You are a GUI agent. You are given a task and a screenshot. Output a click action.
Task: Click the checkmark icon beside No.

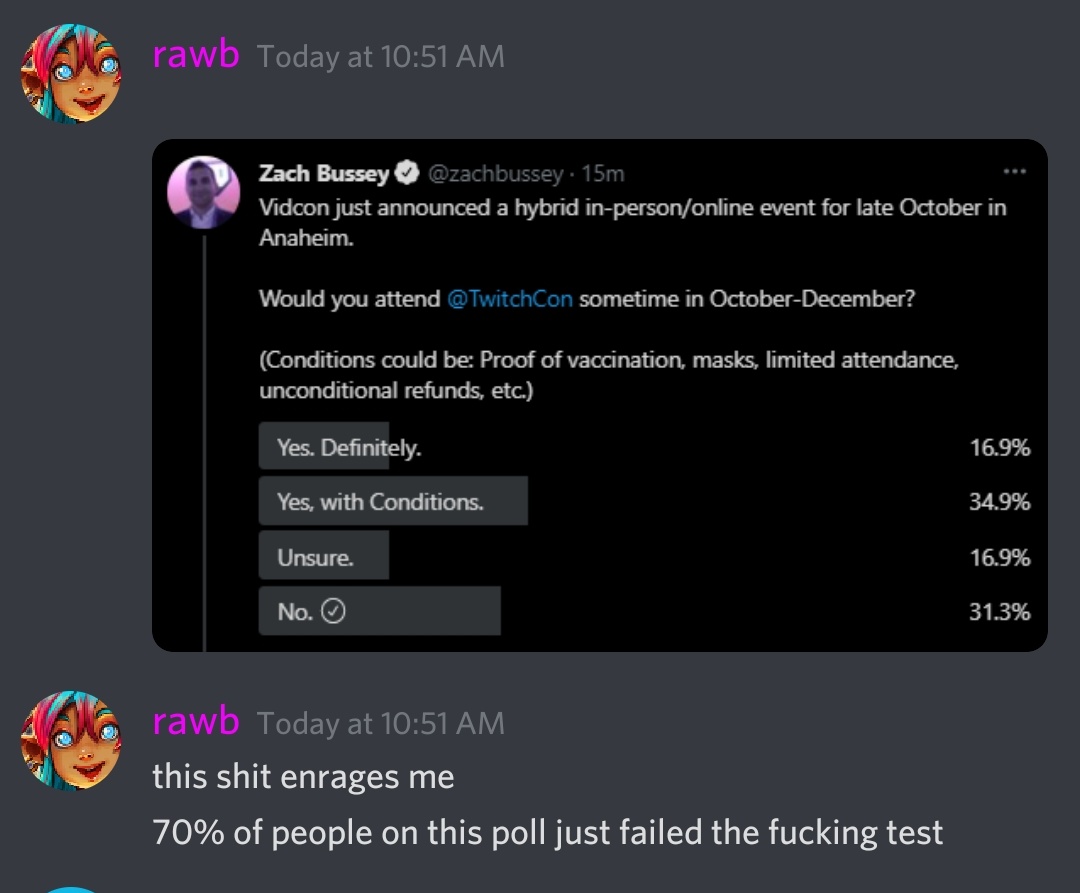coord(333,611)
